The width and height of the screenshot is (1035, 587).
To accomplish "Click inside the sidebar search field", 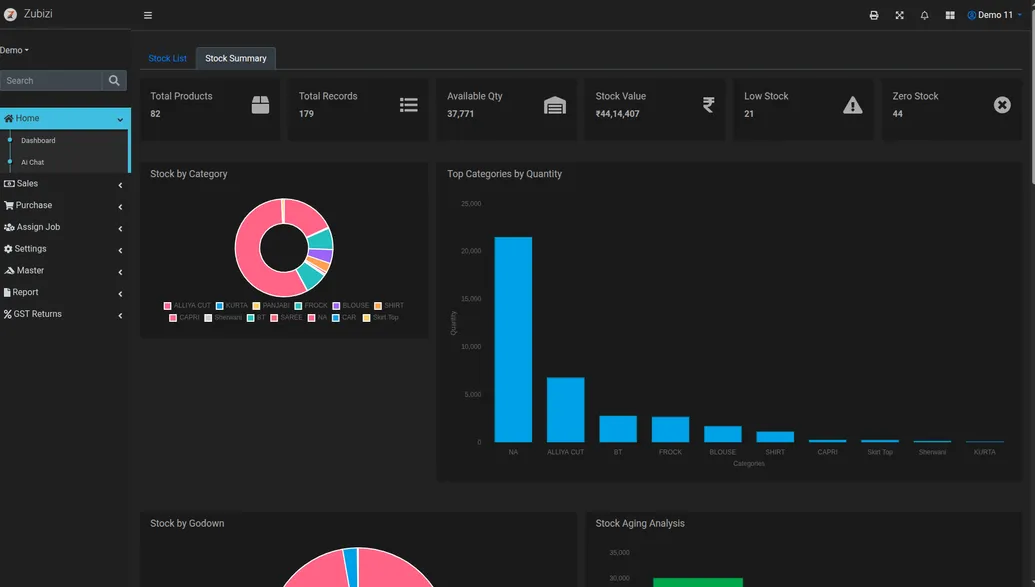I will [50, 80].
